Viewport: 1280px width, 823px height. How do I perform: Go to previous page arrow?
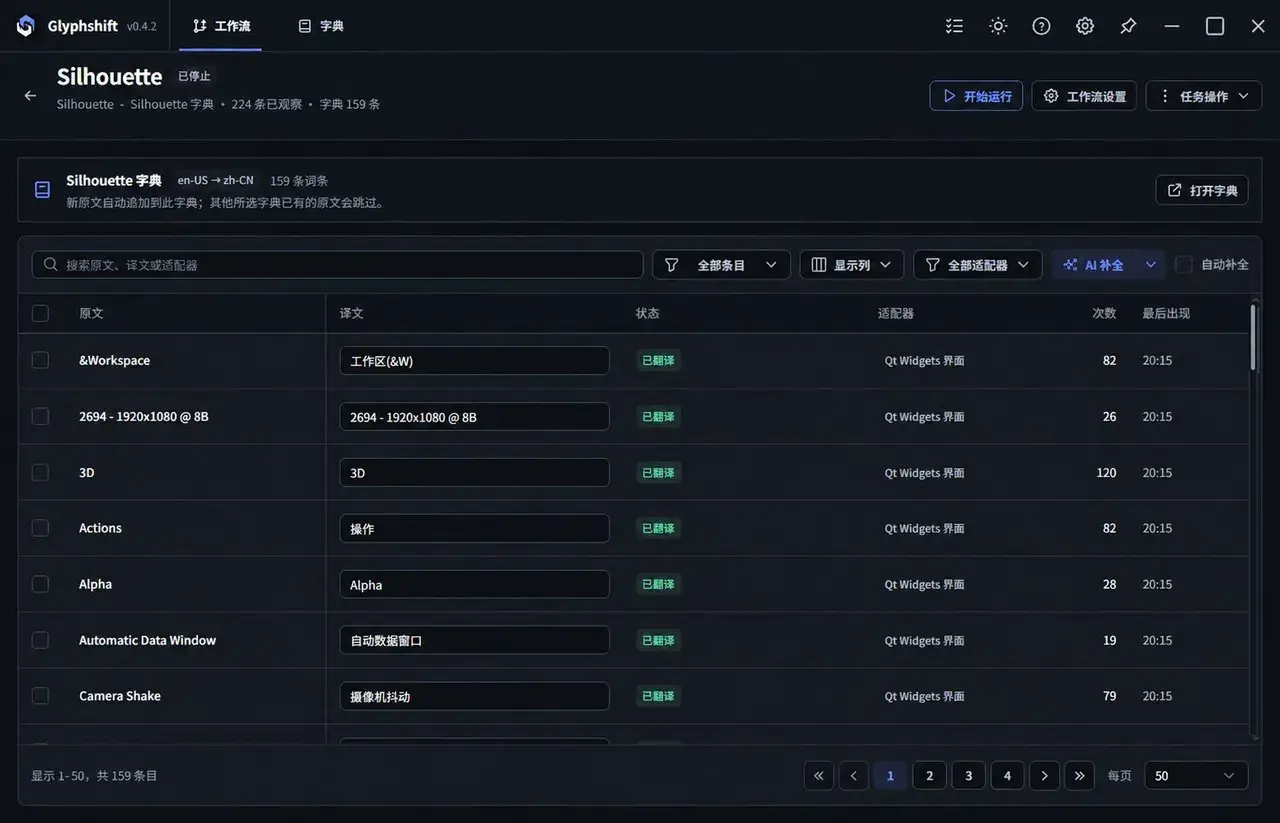(854, 776)
